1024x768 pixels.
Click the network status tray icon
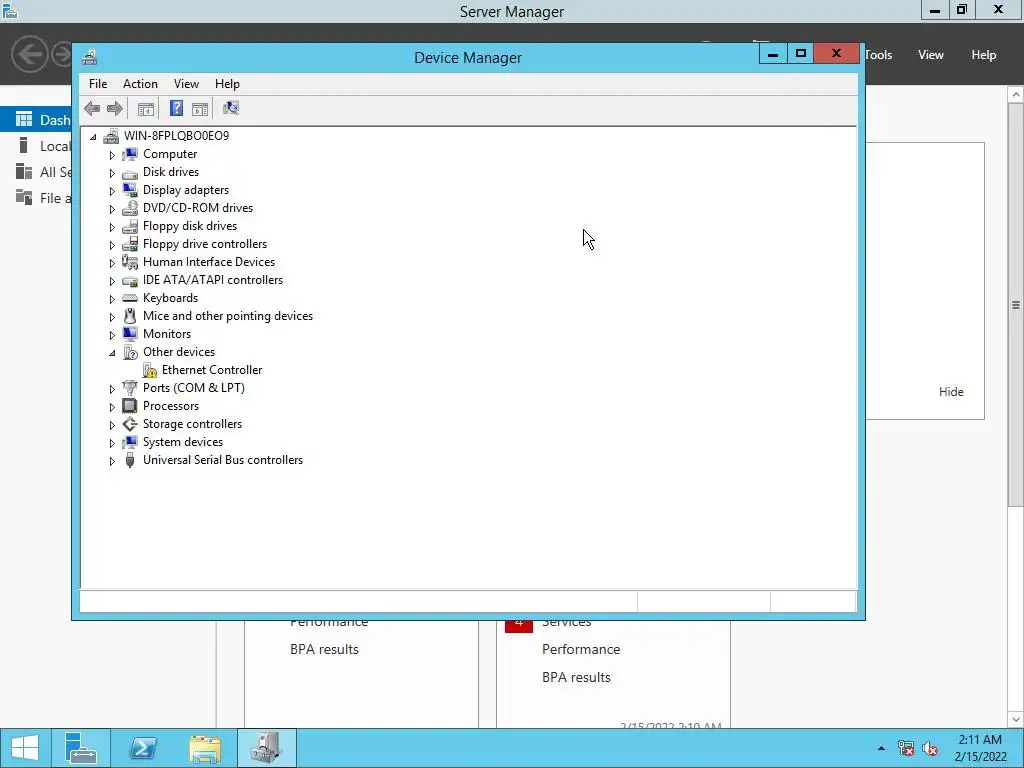coord(906,748)
